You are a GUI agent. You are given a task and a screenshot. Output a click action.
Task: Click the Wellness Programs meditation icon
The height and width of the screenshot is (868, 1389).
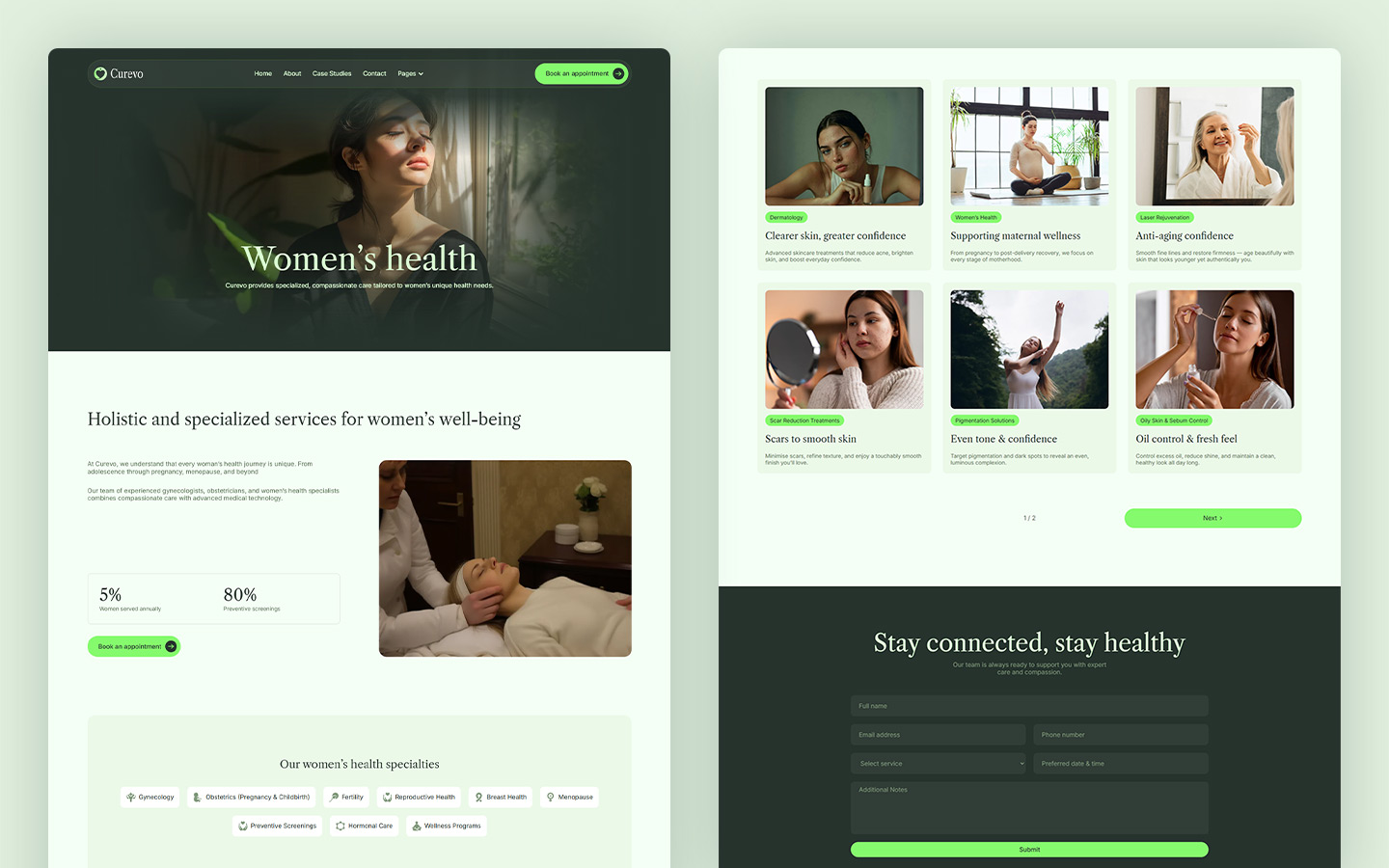[416, 826]
